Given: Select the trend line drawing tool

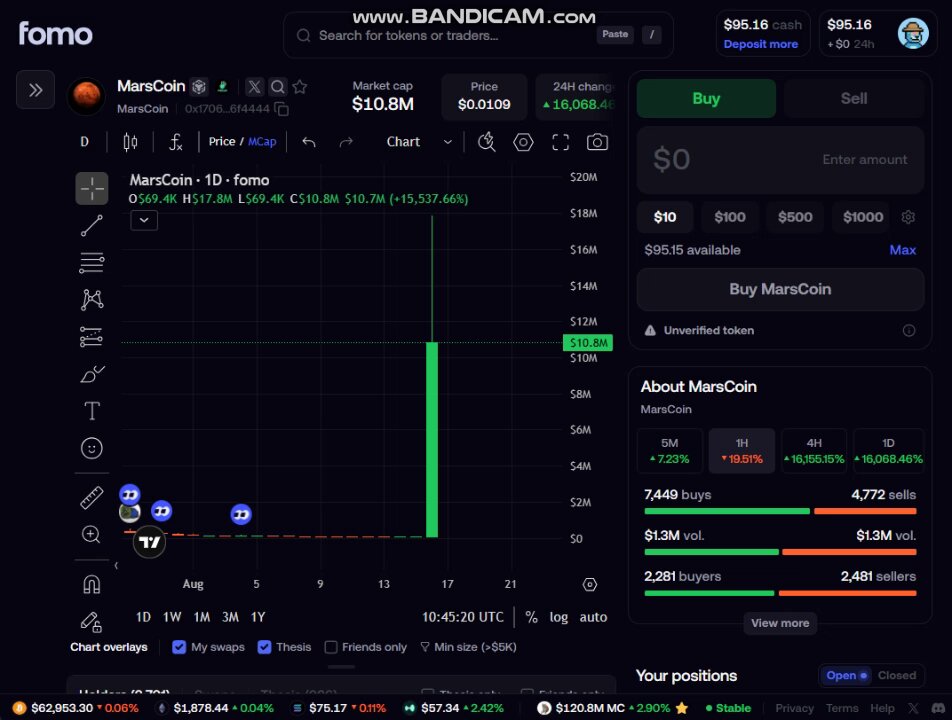Looking at the screenshot, I should [x=92, y=225].
